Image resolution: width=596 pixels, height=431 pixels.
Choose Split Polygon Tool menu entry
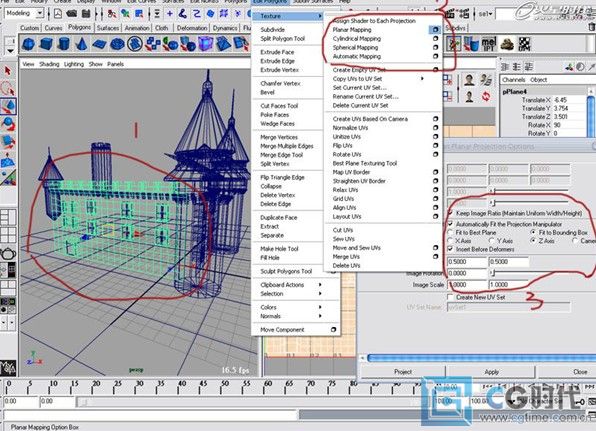pyautogui.click(x=282, y=39)
